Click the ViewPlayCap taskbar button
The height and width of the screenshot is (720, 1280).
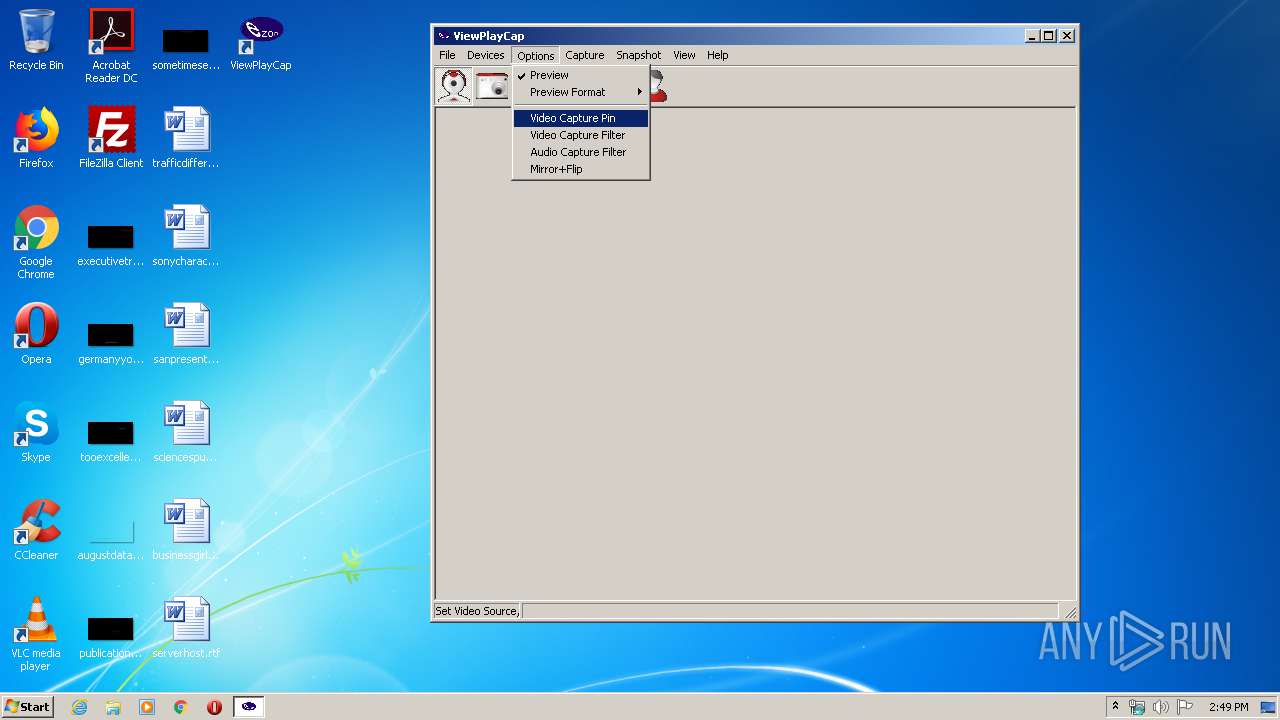tap(249, 707)
